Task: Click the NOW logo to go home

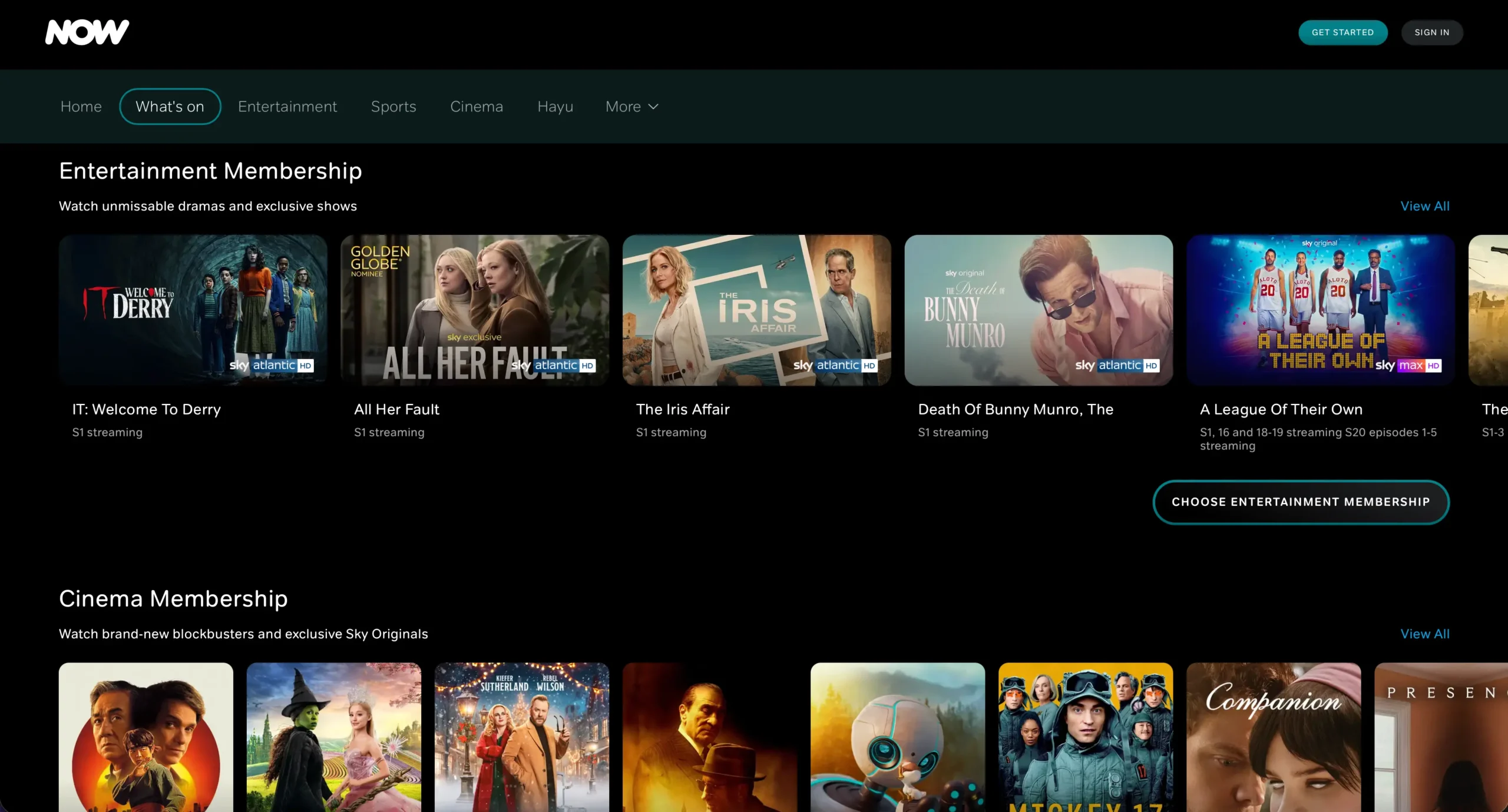Action: coord(86,32)
